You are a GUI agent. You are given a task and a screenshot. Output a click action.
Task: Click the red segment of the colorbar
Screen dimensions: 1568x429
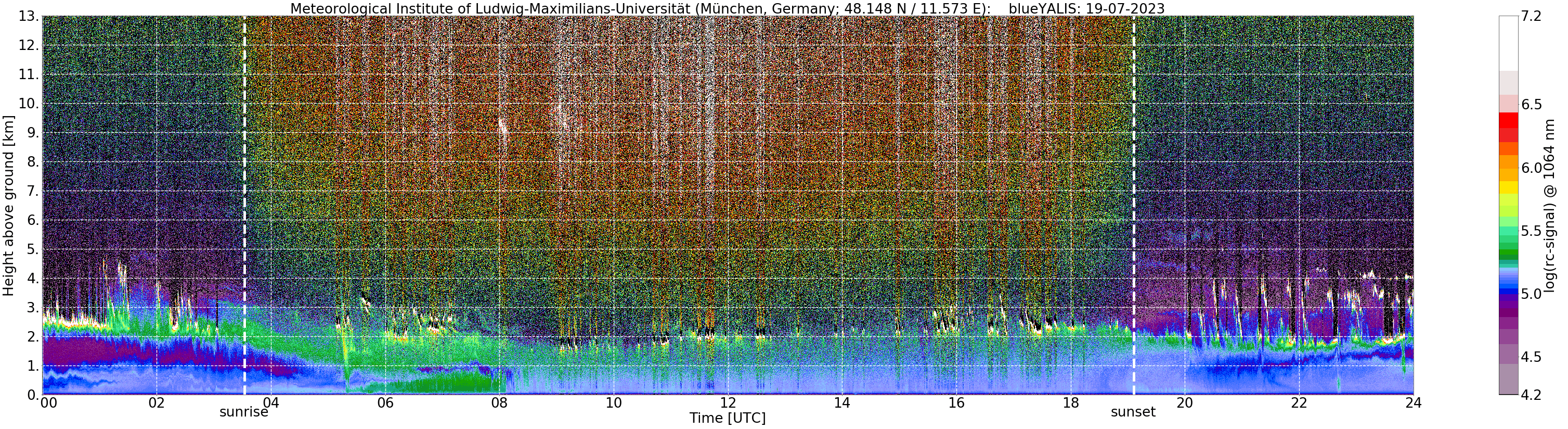pos(1508,121)
